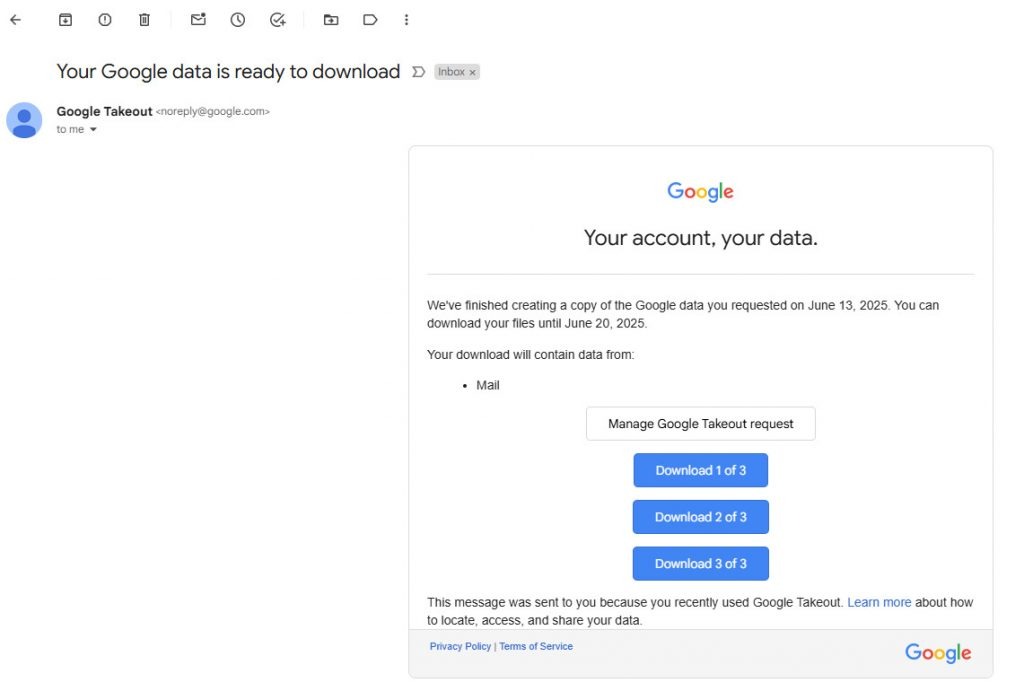Add to Tasks using the checkmark-plus icon
The width and height of the screenshot is (1024, 700).
click(278, 20)
